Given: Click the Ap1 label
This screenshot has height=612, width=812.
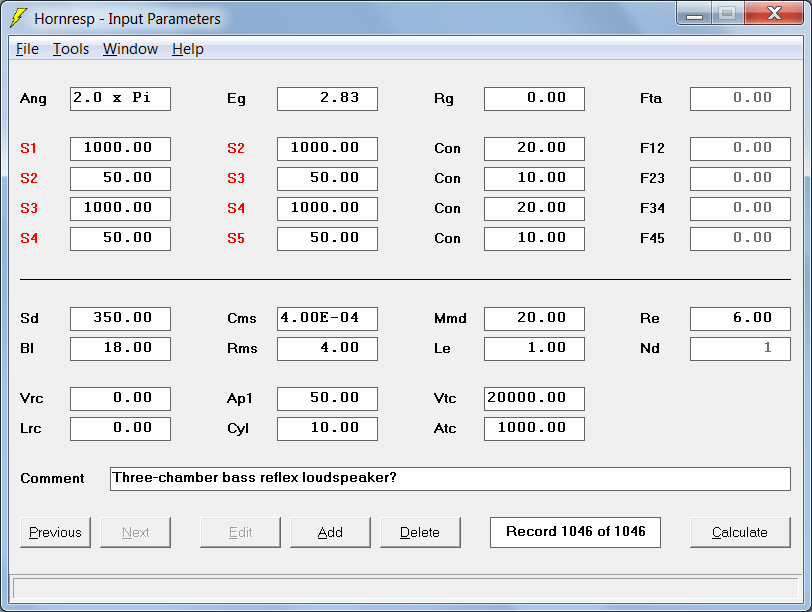Looking at the screenshot, I should pos(240,399).
